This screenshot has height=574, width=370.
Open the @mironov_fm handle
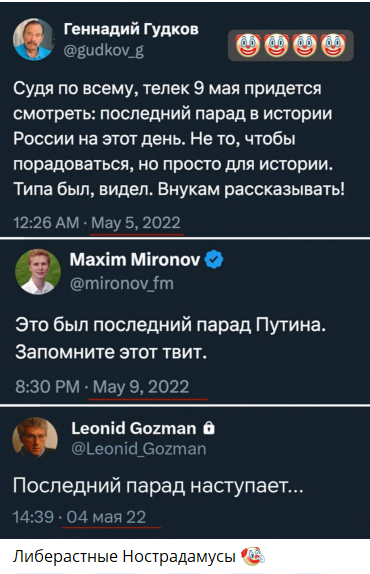[x=122, y=283]
